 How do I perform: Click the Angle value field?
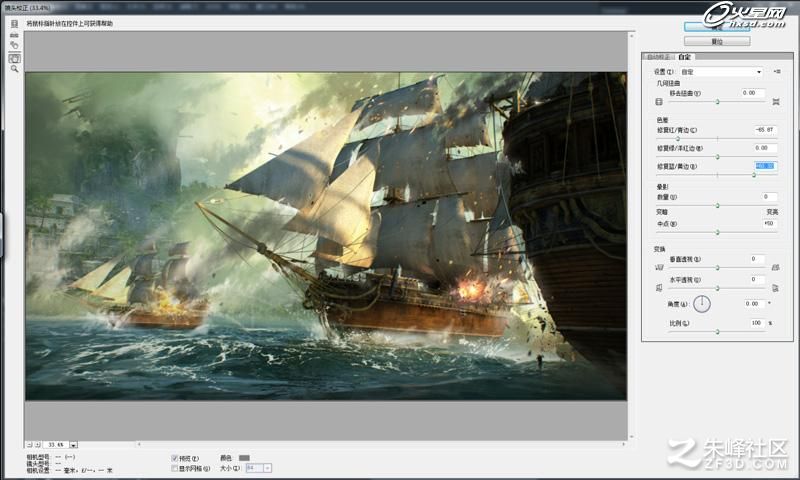pos(754,304)
